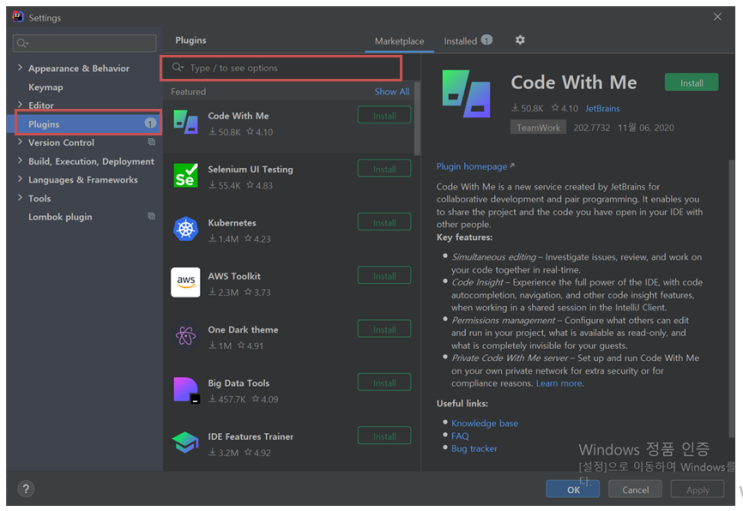Open the plugins gear settings menu
This screenshot has height=511, width=743.
[520, 40]
